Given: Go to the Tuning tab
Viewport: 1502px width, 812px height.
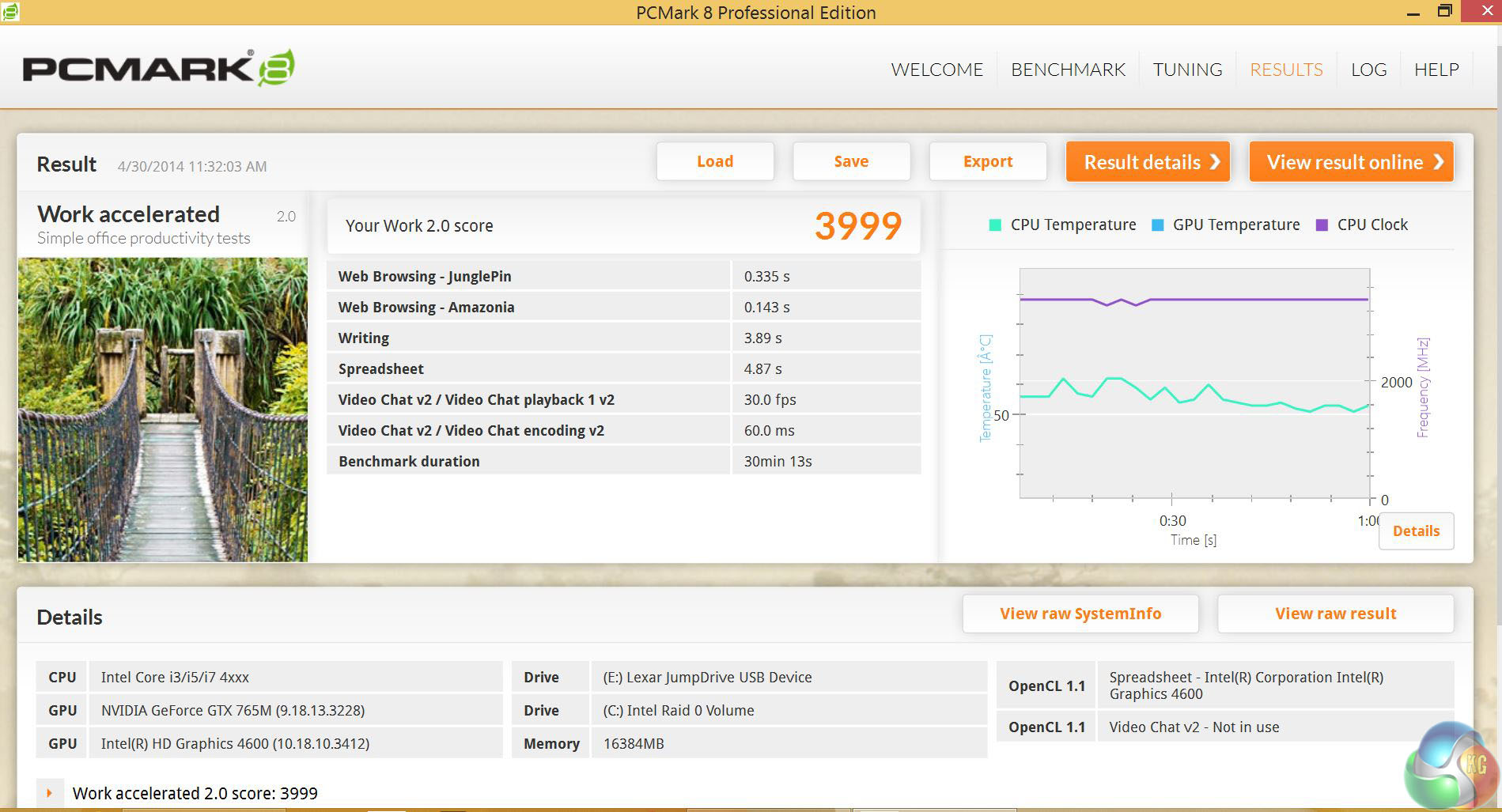Looking at the screenshot, I should coord(1187,70).
